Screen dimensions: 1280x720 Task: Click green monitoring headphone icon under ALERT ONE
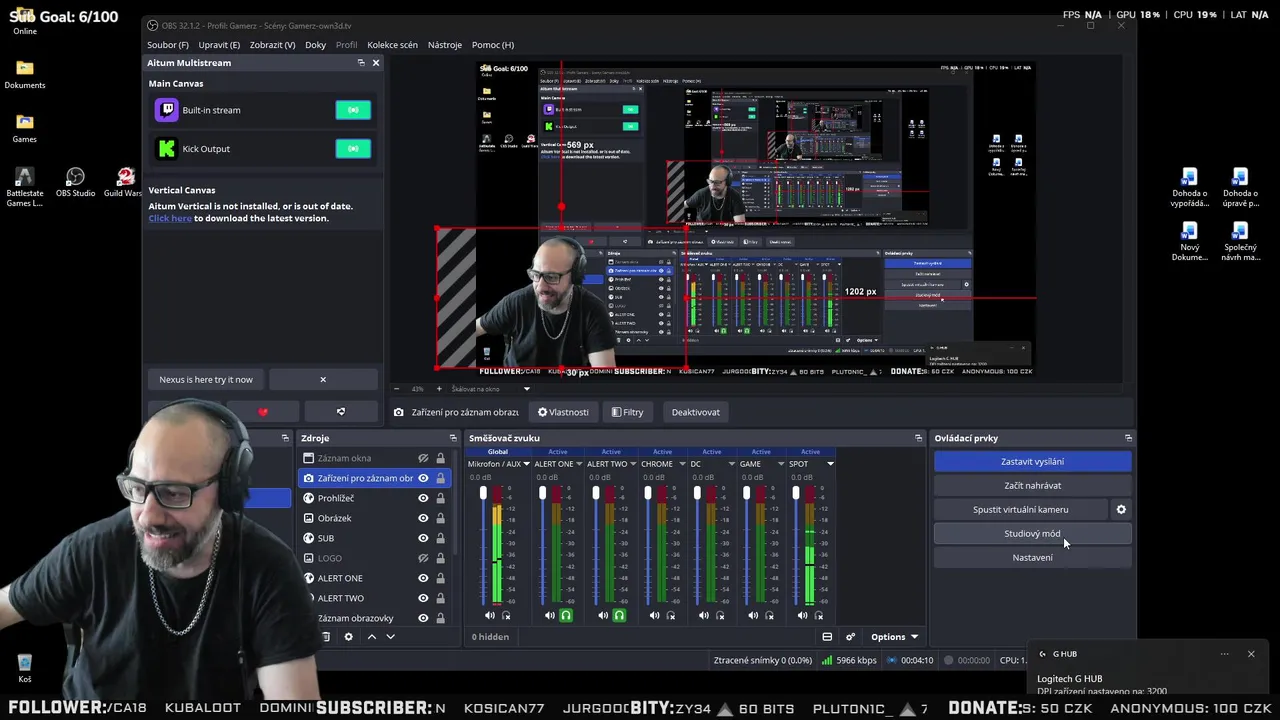coord(566,616)
